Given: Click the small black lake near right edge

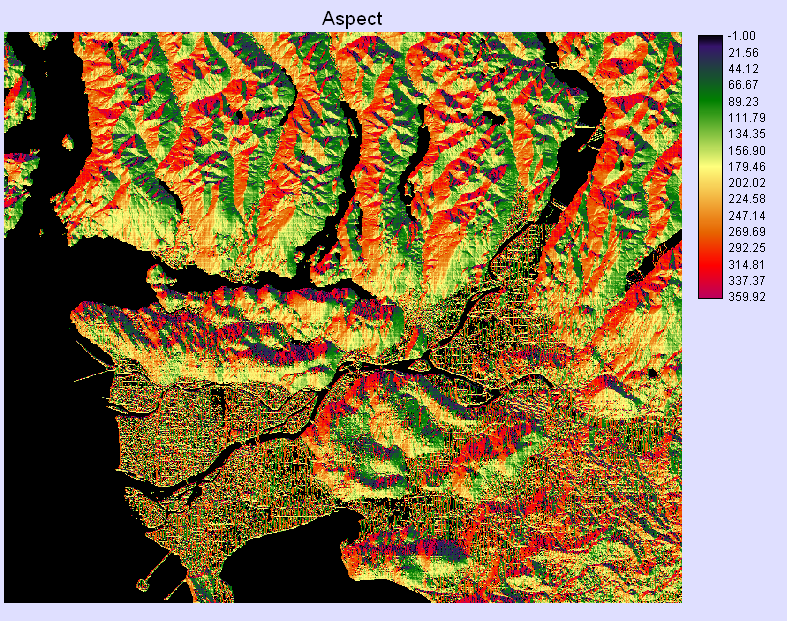Looking at the screenshot, I should pyautogui.click(x=653, y=373).
